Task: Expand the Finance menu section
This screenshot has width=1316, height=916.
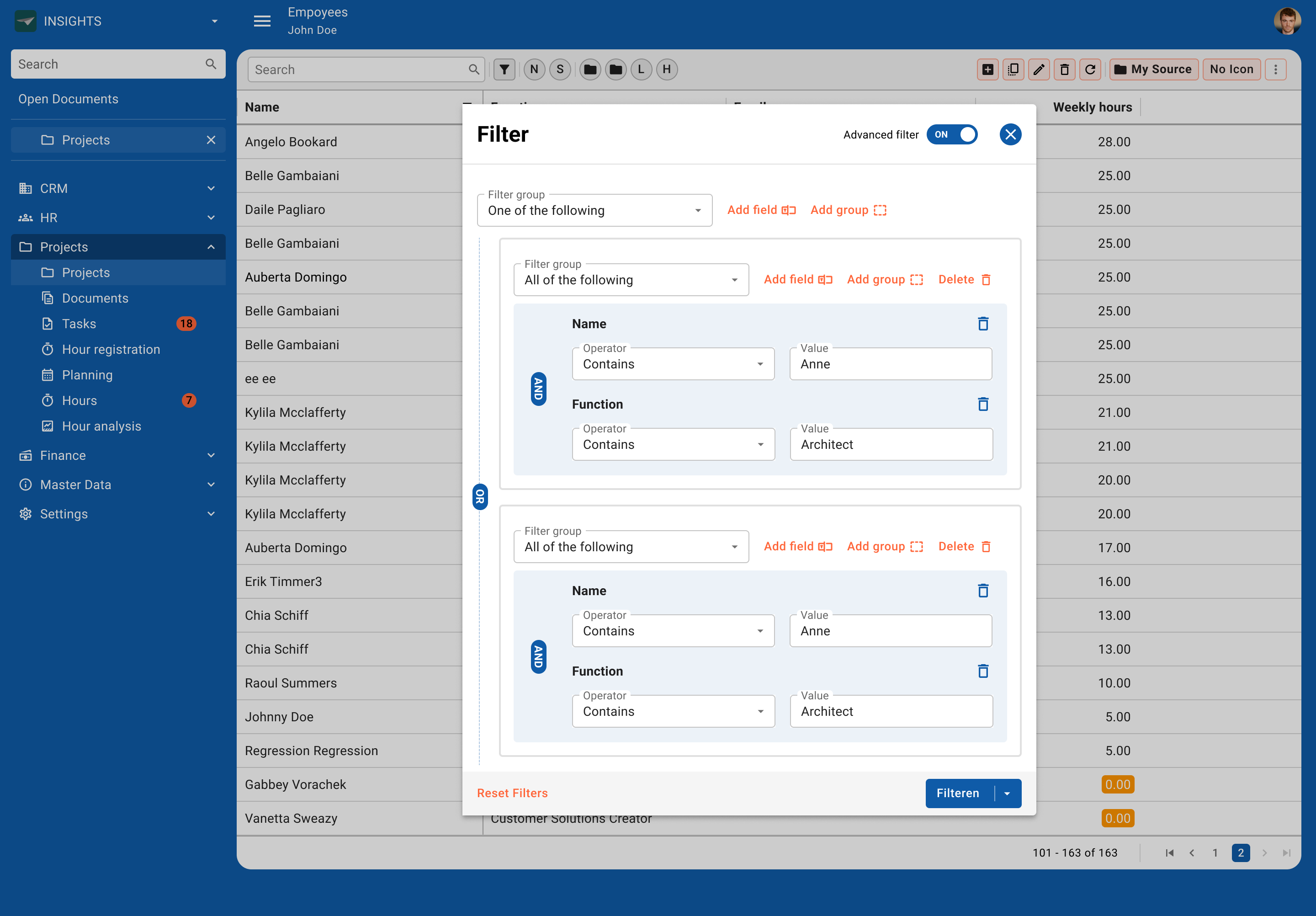Action: [x=118, y=455]
